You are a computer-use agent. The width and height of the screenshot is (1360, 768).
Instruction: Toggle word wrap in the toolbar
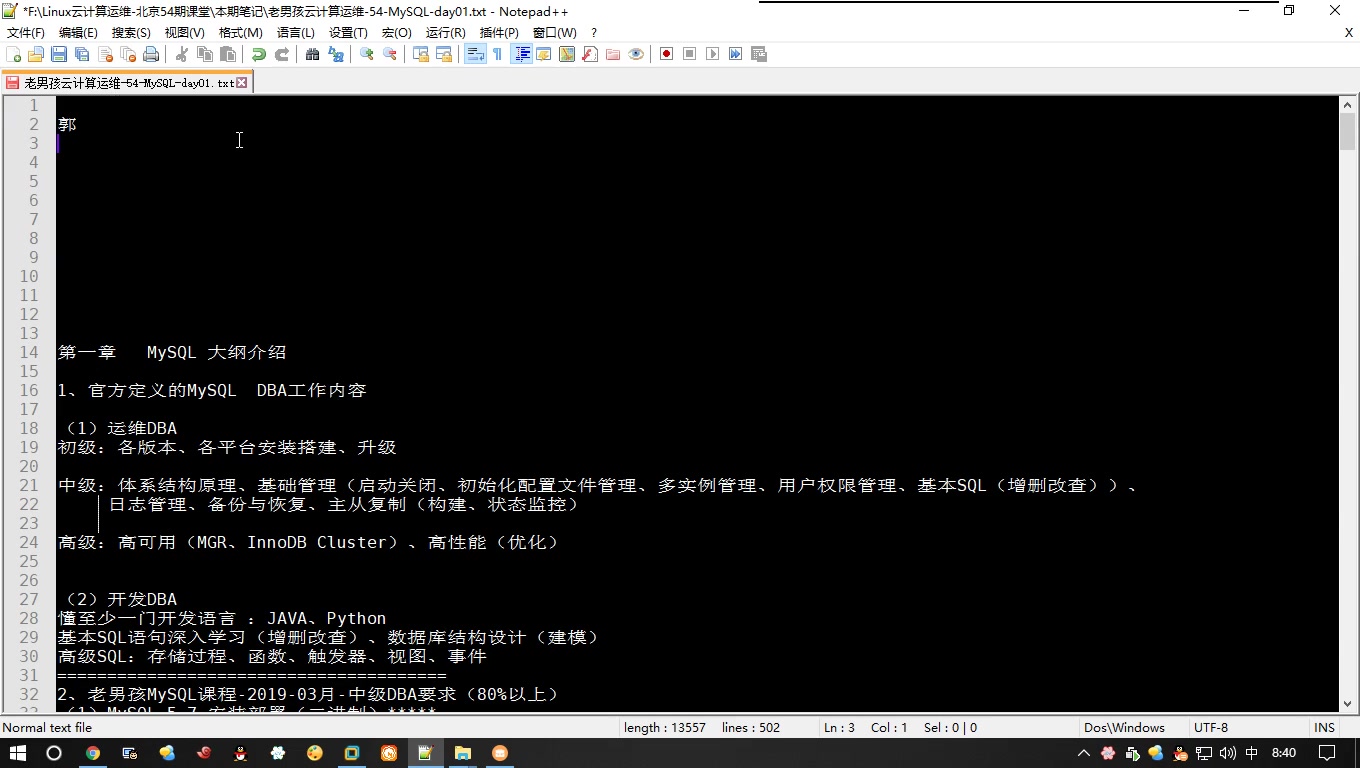[473, 54]
